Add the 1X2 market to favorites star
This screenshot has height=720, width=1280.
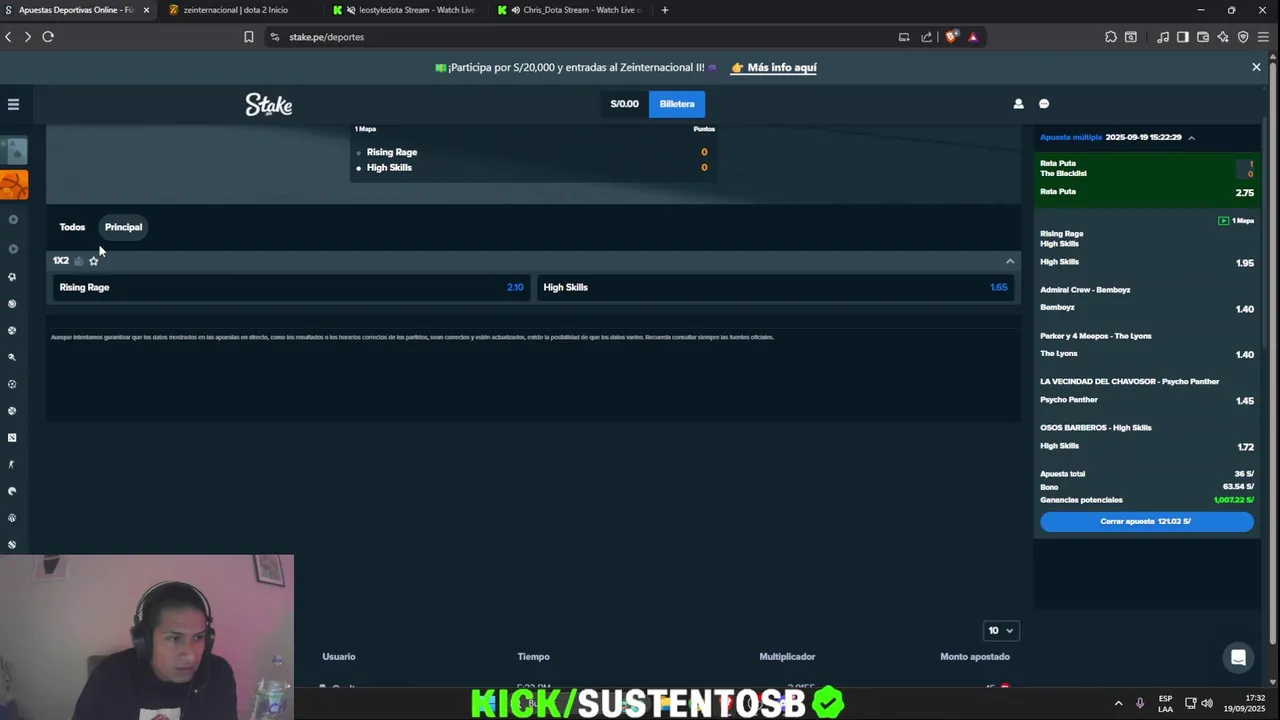click(x=94, y=261)
